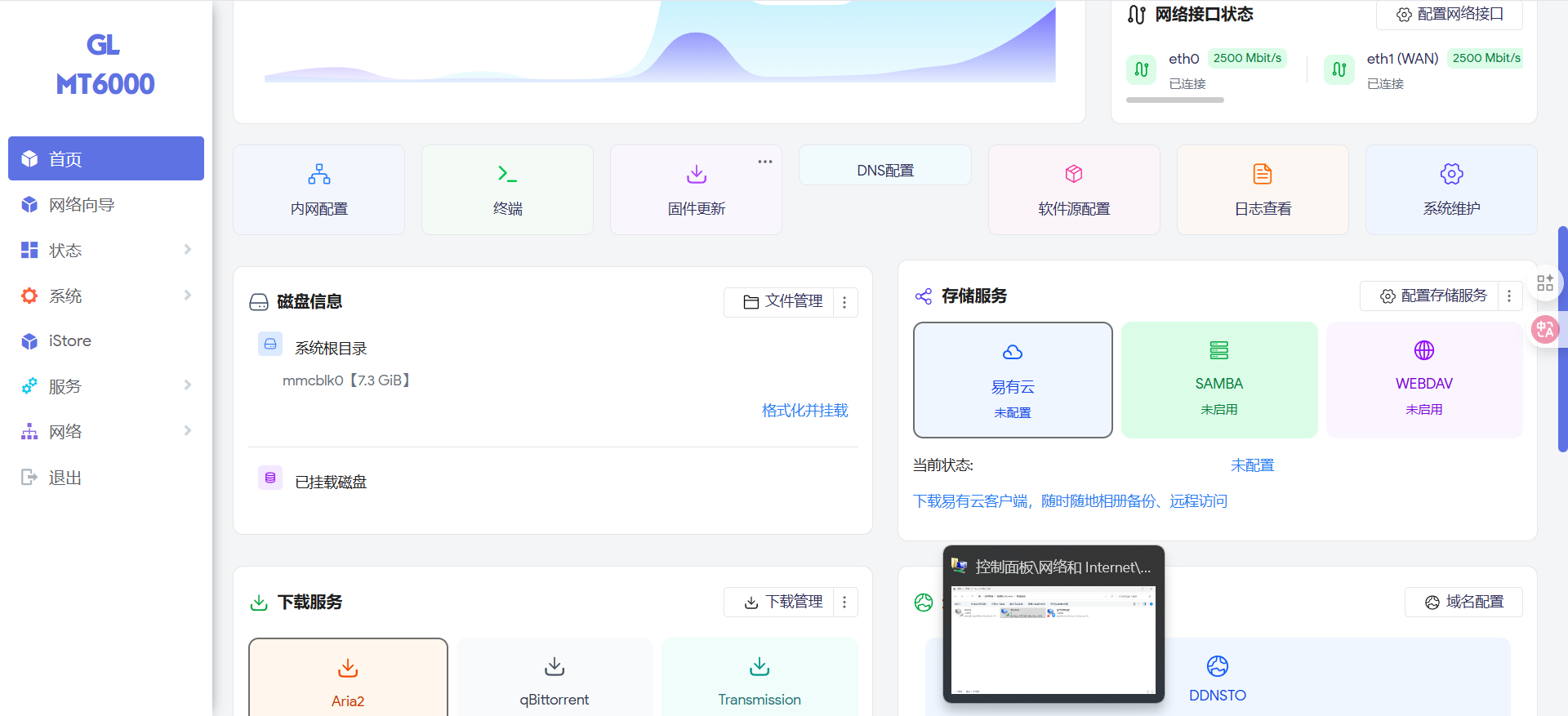1568x716 pixels.
Task: Select the Aria2 download service card
Action: tap(348, 679)
